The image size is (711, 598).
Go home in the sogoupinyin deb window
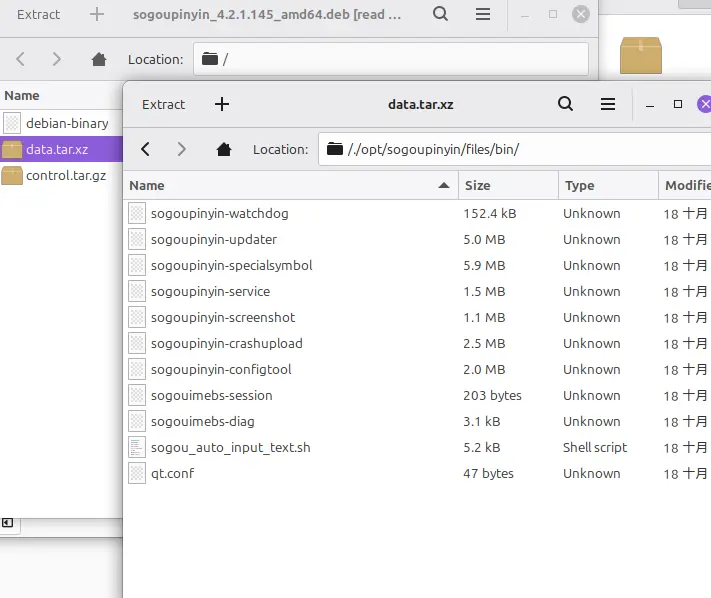(x=99, y=59)
